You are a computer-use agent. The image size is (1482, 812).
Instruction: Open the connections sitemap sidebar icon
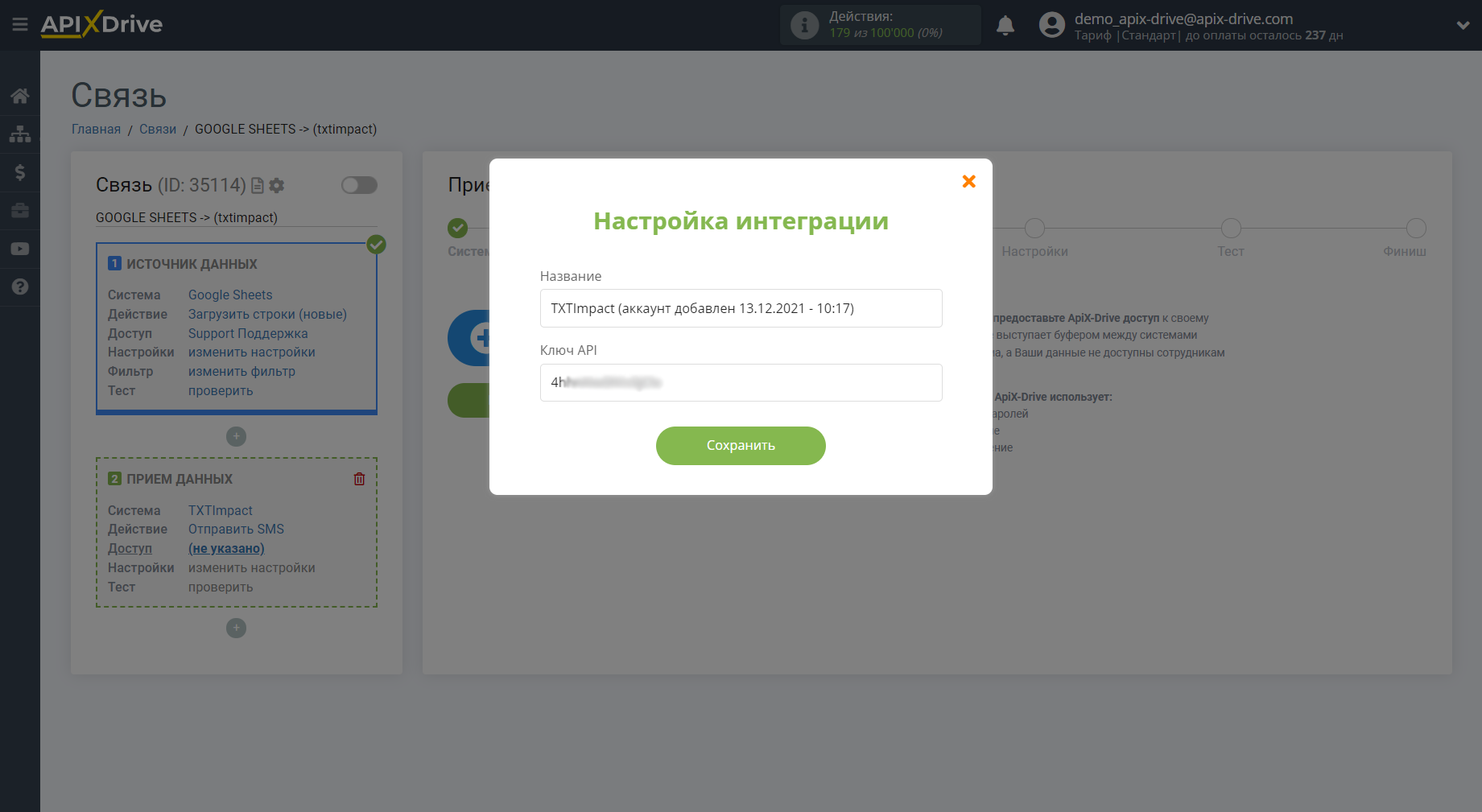[x=20, y=134]
